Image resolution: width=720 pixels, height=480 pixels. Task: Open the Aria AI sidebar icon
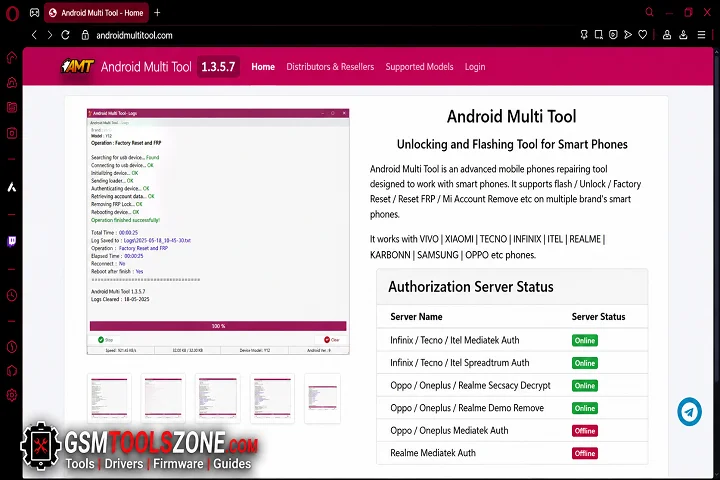click(12, 187)
